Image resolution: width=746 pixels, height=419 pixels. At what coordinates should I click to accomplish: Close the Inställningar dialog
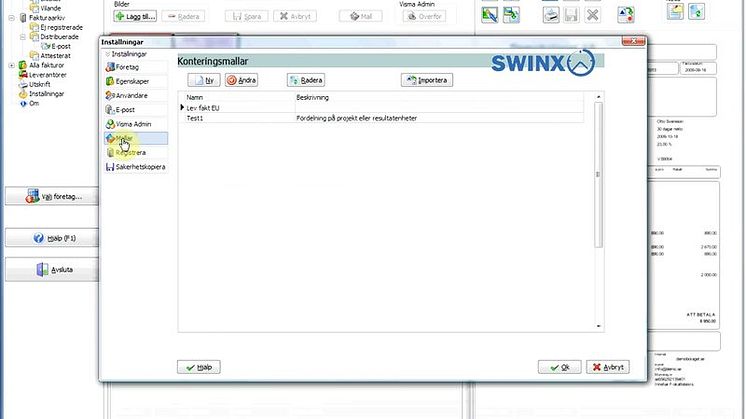pos(633,41)
